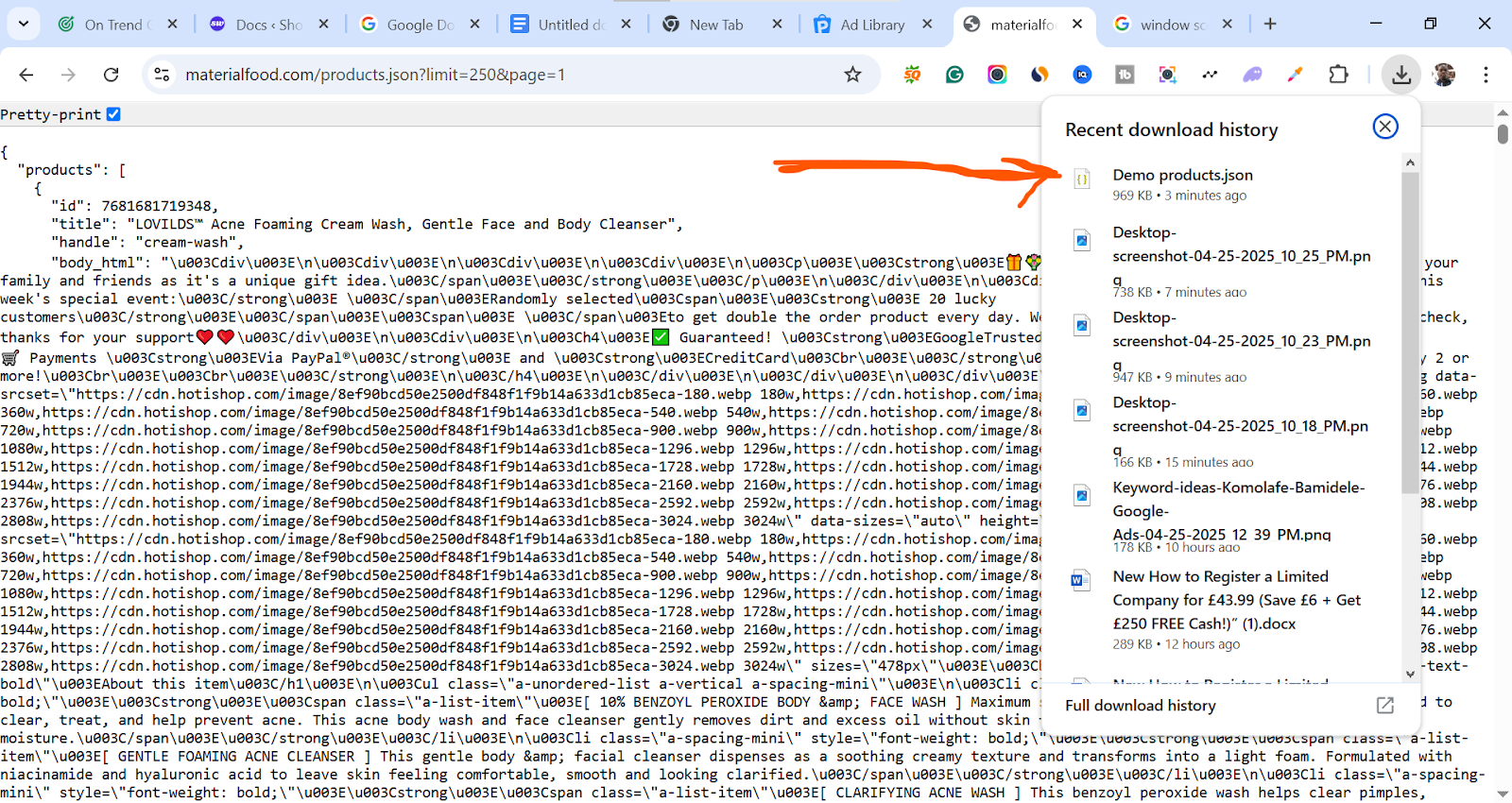The height and width of the screenshot is (803, 1512).
Task: Close the materialfood tab
Action: 1077,25
